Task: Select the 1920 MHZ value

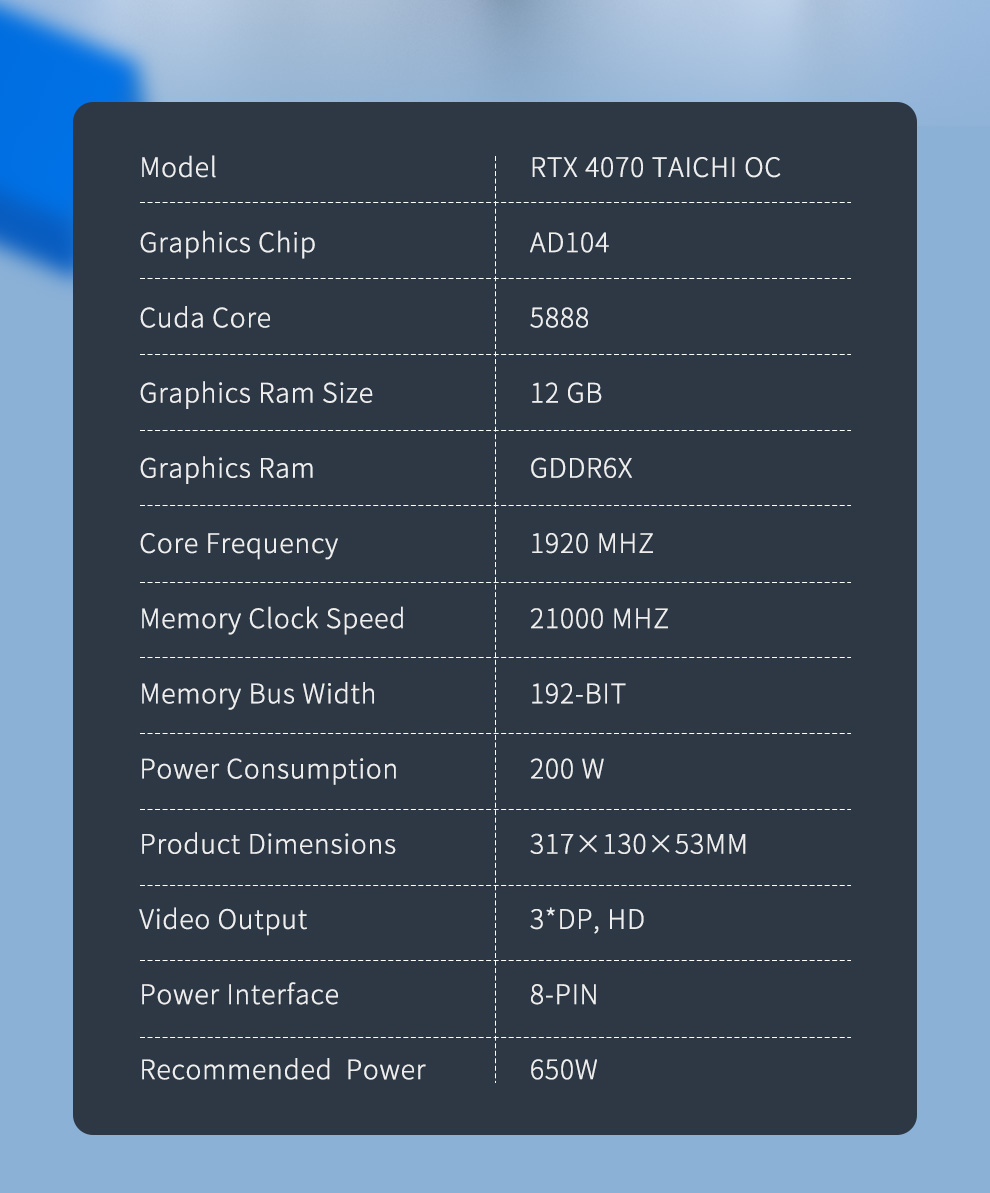Action: (x=592, y=544)
